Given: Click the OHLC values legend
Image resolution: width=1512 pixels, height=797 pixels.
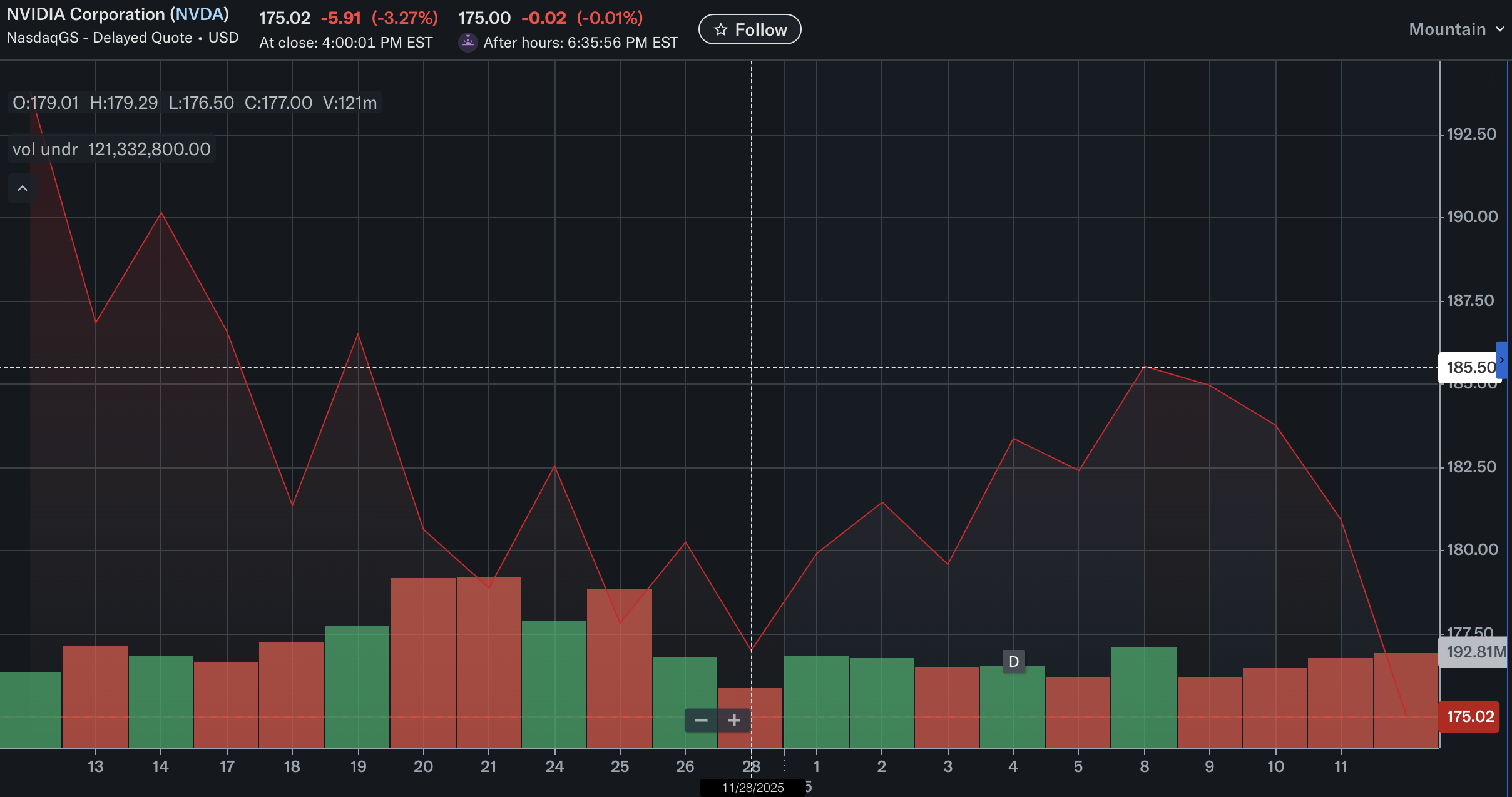Looking at the screenshot, I should (x=195, y=103).
